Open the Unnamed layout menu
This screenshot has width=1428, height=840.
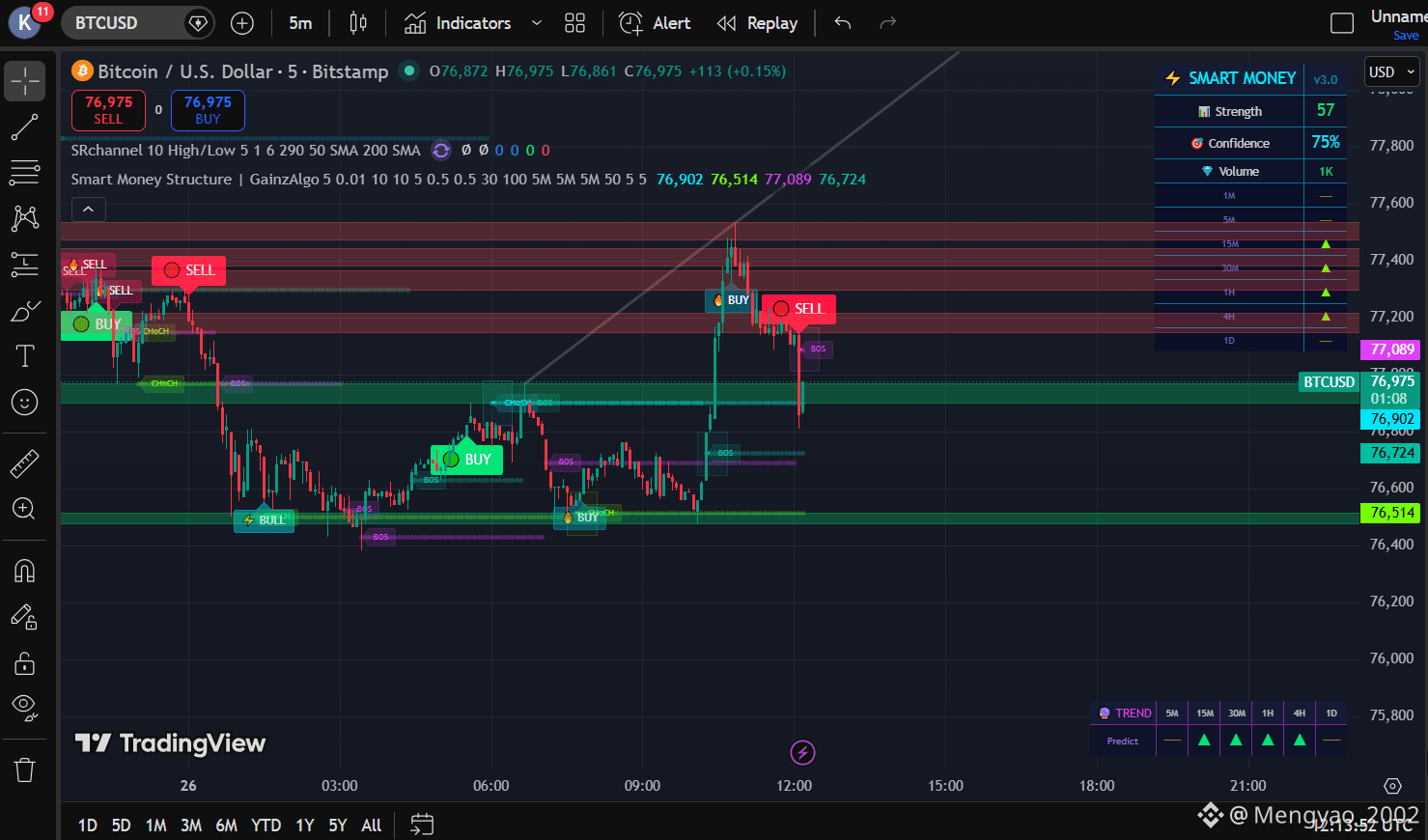point(1399,16)
